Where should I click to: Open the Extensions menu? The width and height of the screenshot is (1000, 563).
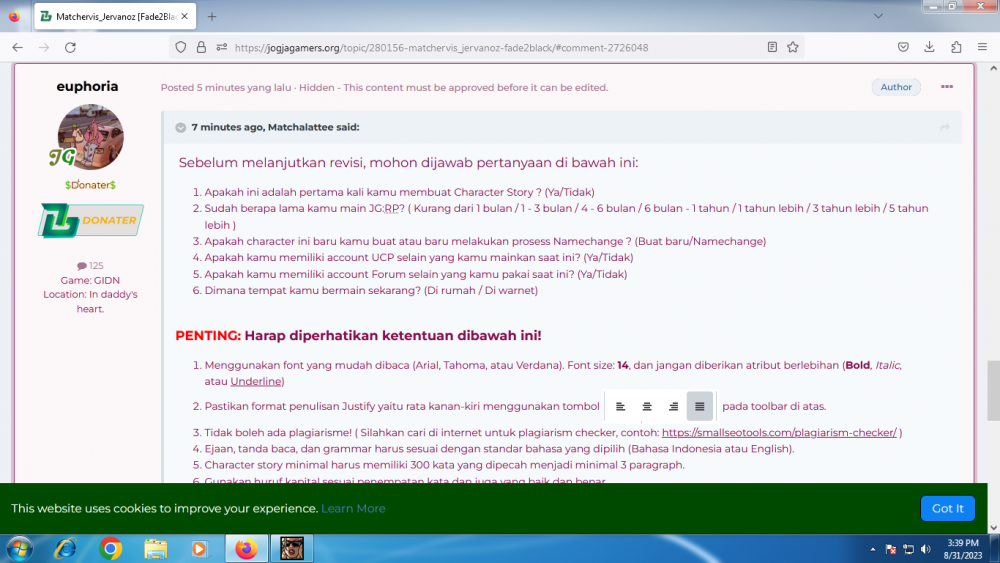pyautogui.click(x=956, y=47)
